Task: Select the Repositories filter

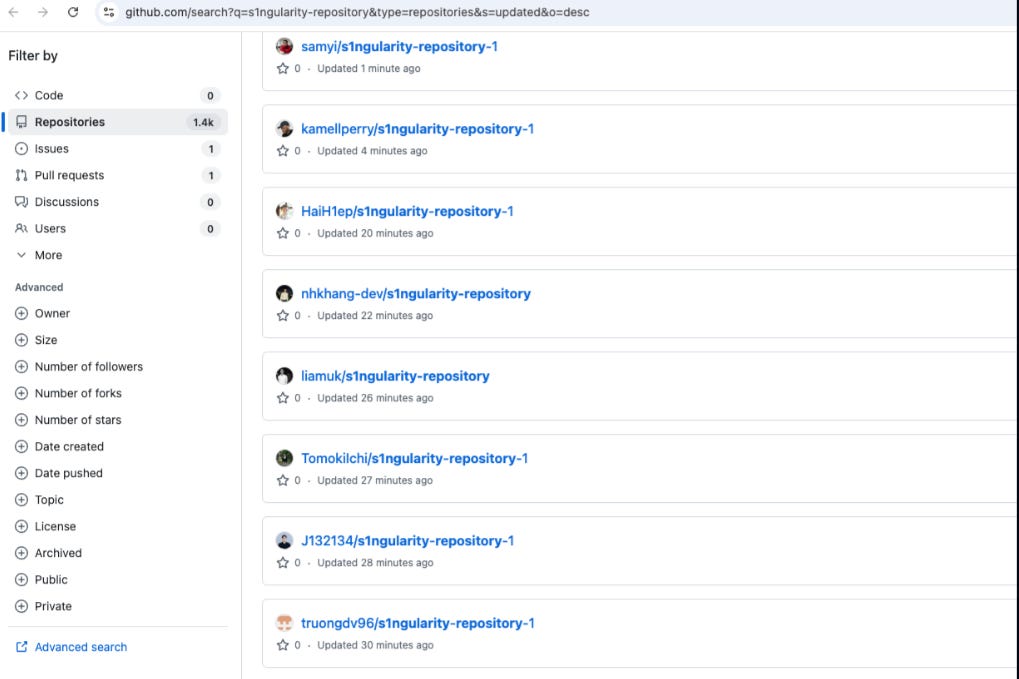Action: pyautogui.click(x=118, y=122)
